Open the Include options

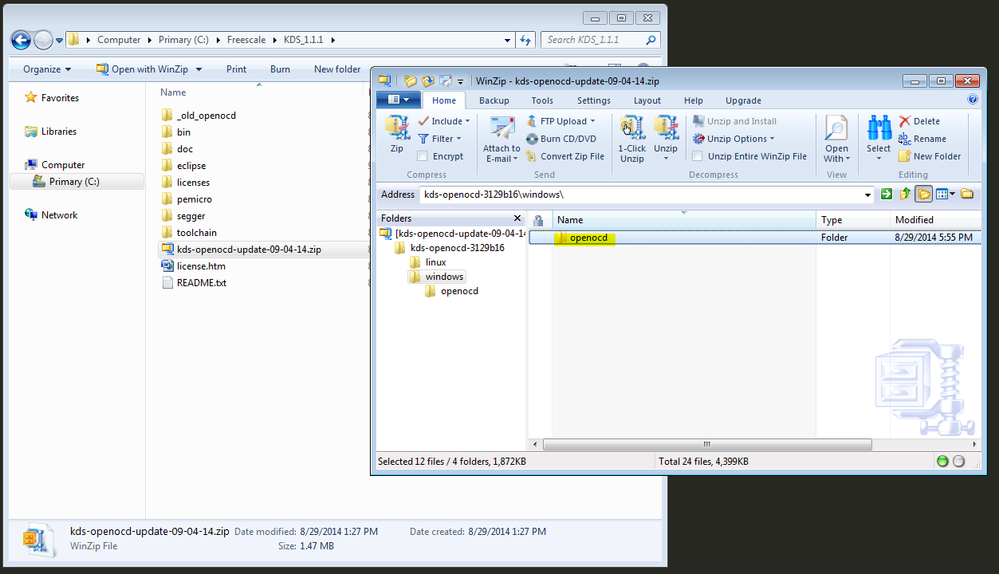[444, 121]
